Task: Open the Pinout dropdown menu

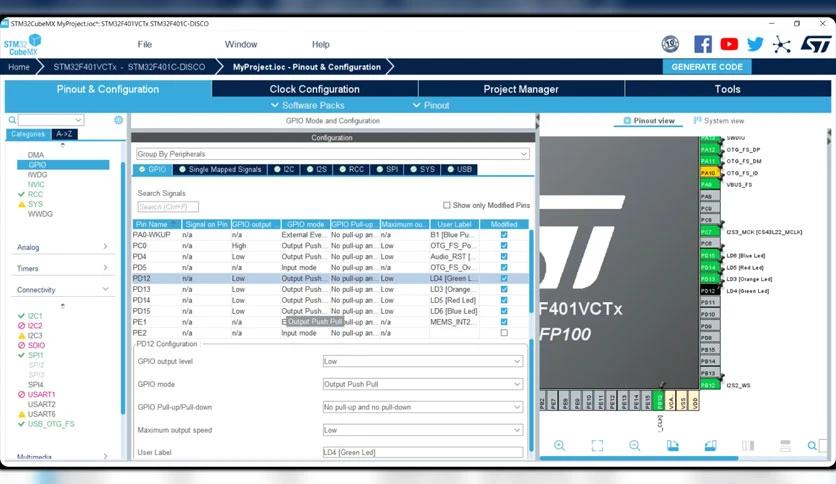Action: pos(431,106)
